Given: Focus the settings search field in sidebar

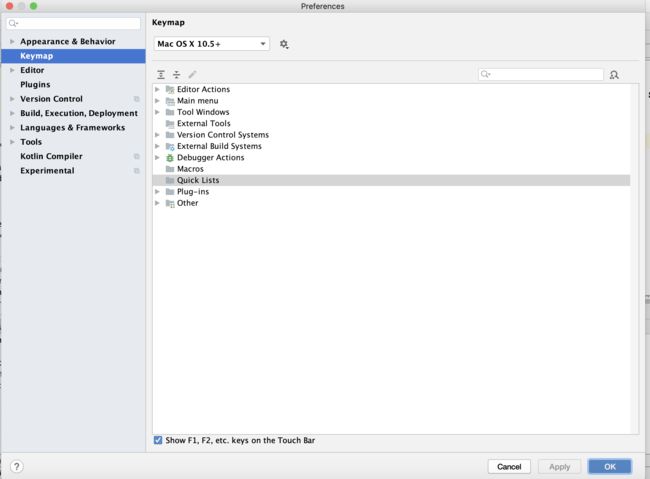Looking at the screenshot, I should click(74, 23).
